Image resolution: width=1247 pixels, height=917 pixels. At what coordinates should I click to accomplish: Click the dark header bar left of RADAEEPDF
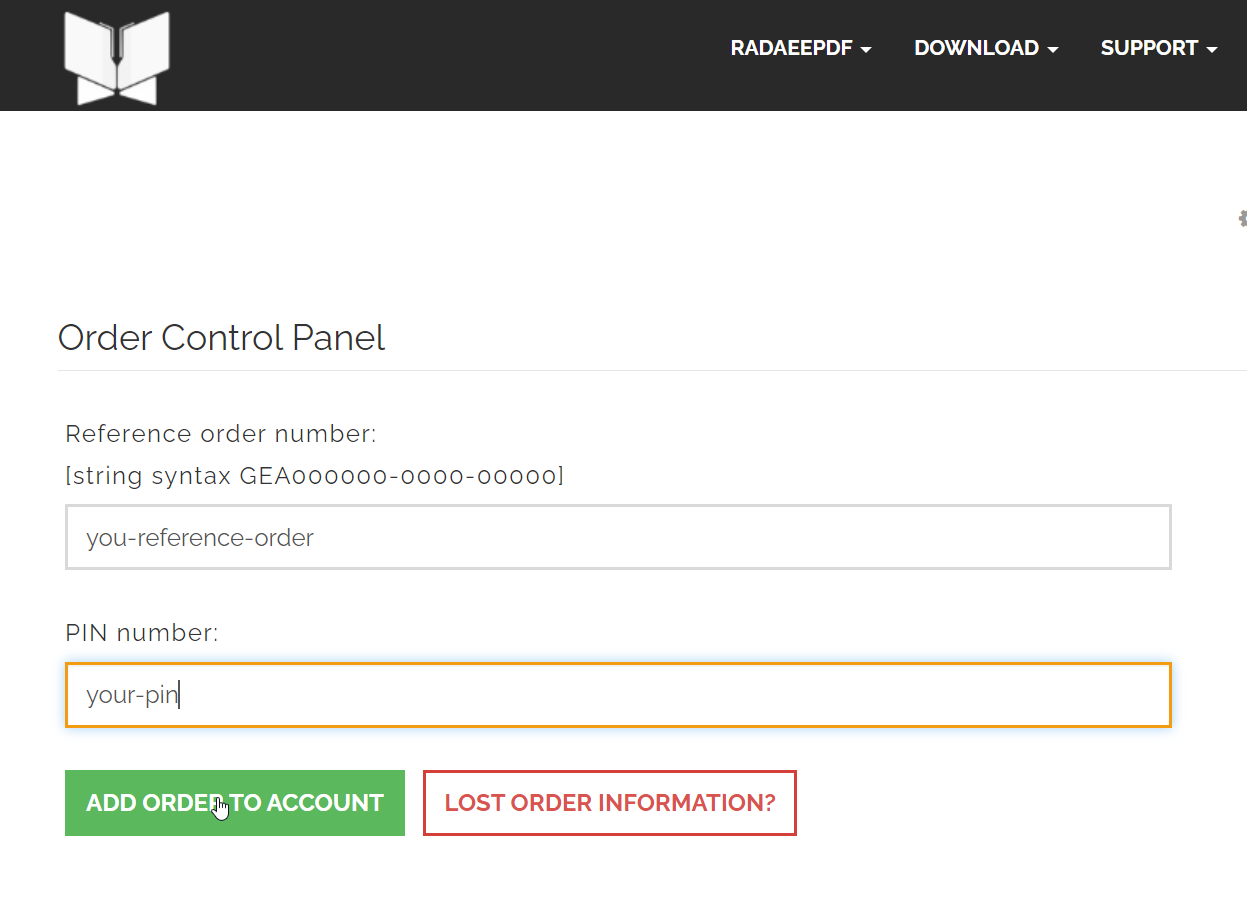[x=450, y=55]
